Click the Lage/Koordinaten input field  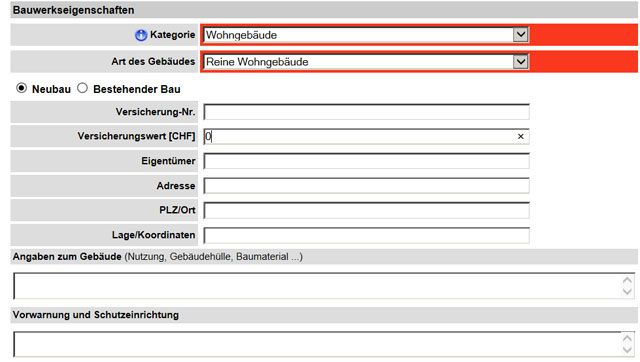(x=367, y=235)
